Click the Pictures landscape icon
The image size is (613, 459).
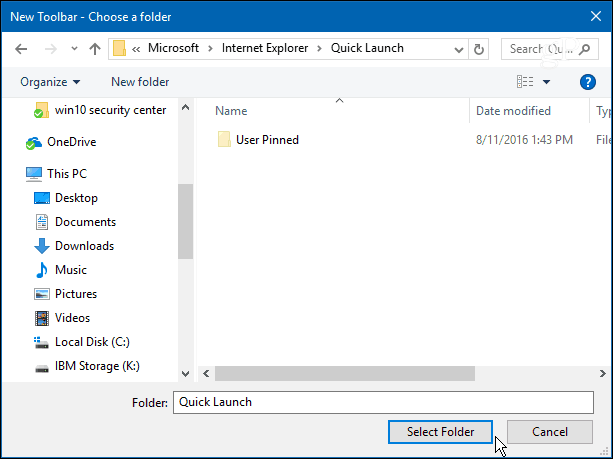tap(41, 294)
